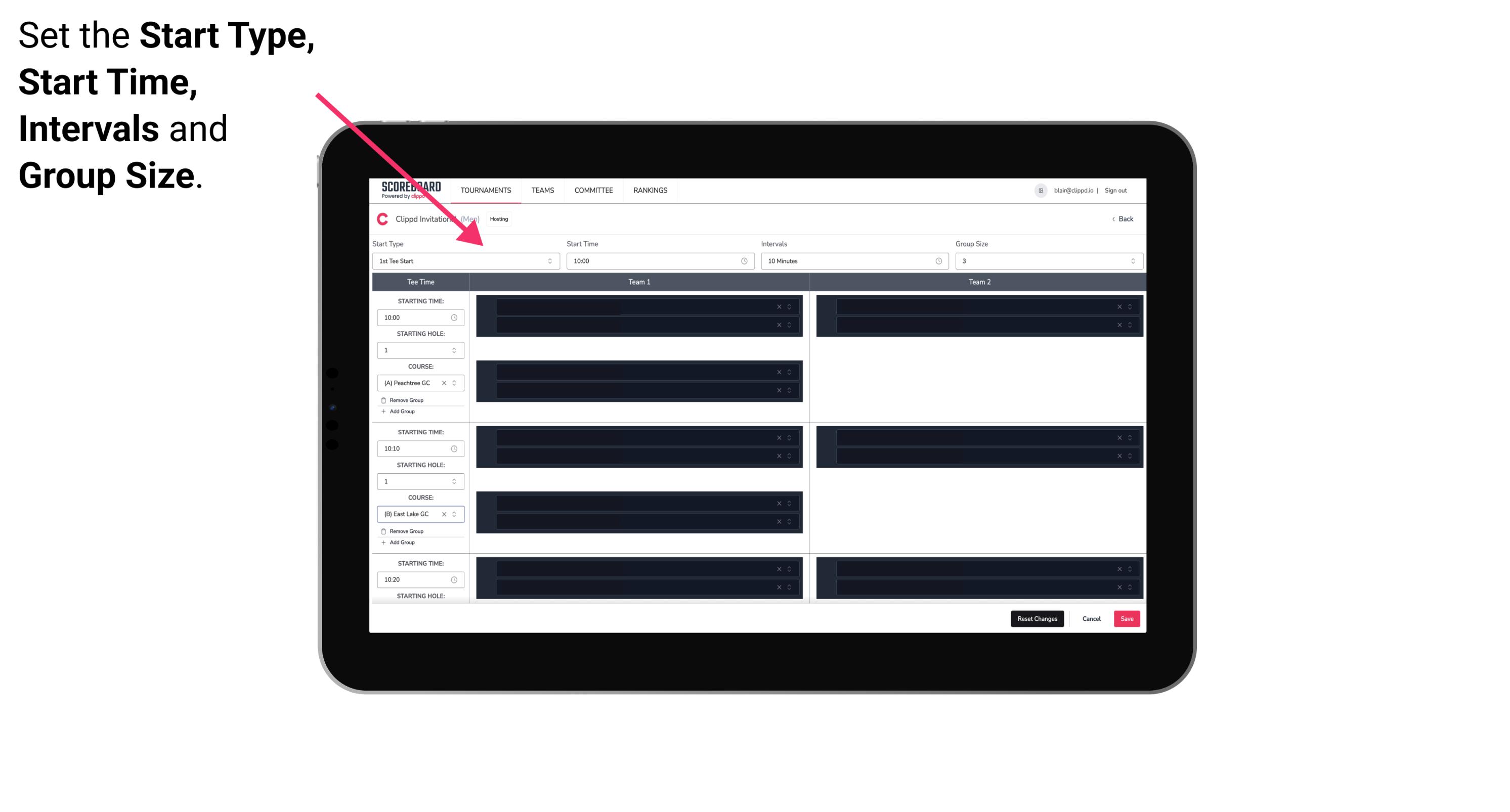Toggle the Starting Hole stepper at 10:00

coord(455,350)
